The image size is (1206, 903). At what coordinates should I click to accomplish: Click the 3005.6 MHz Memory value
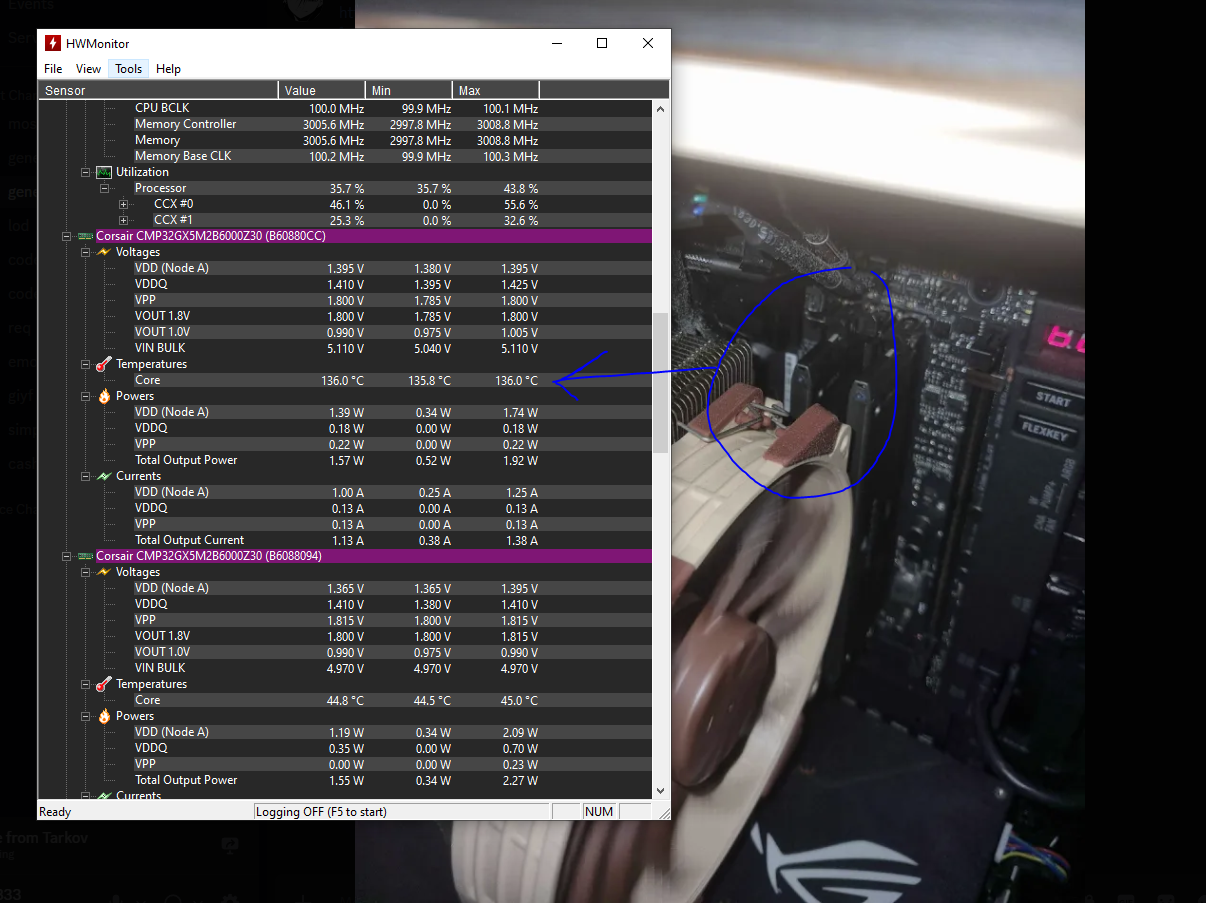pos(333,140)
